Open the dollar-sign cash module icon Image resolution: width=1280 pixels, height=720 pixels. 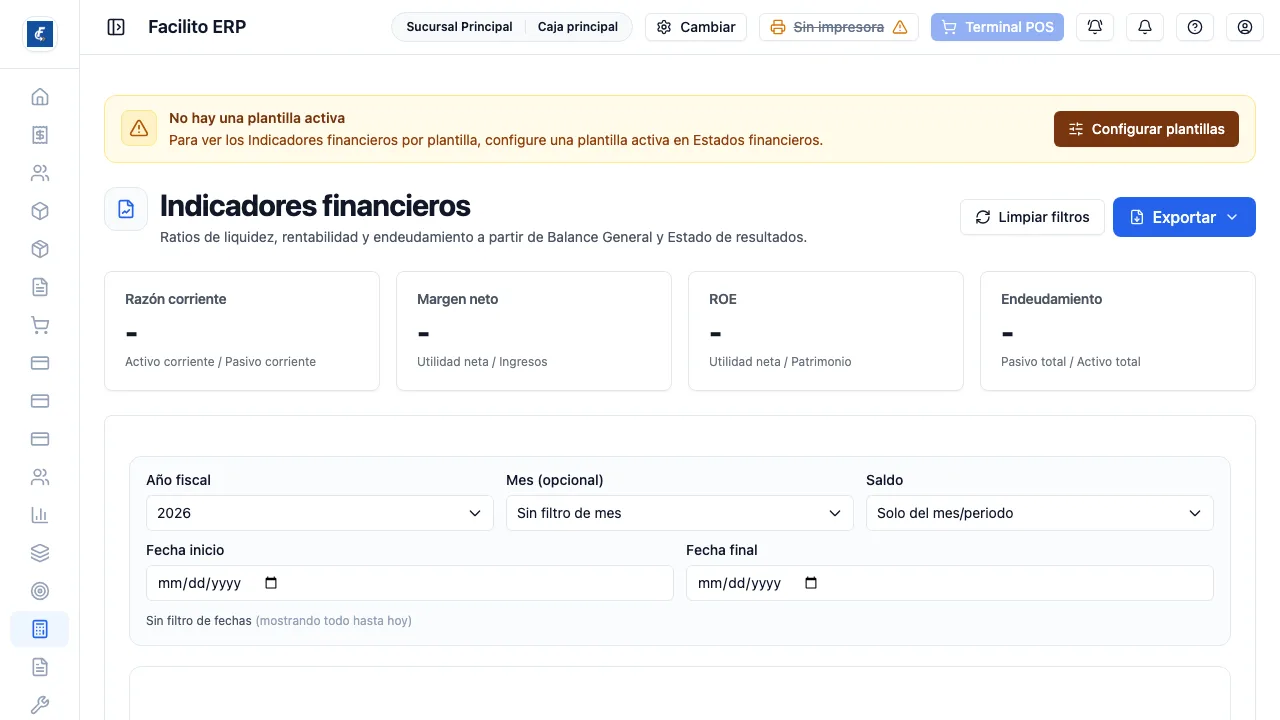(x=40, y=135)
